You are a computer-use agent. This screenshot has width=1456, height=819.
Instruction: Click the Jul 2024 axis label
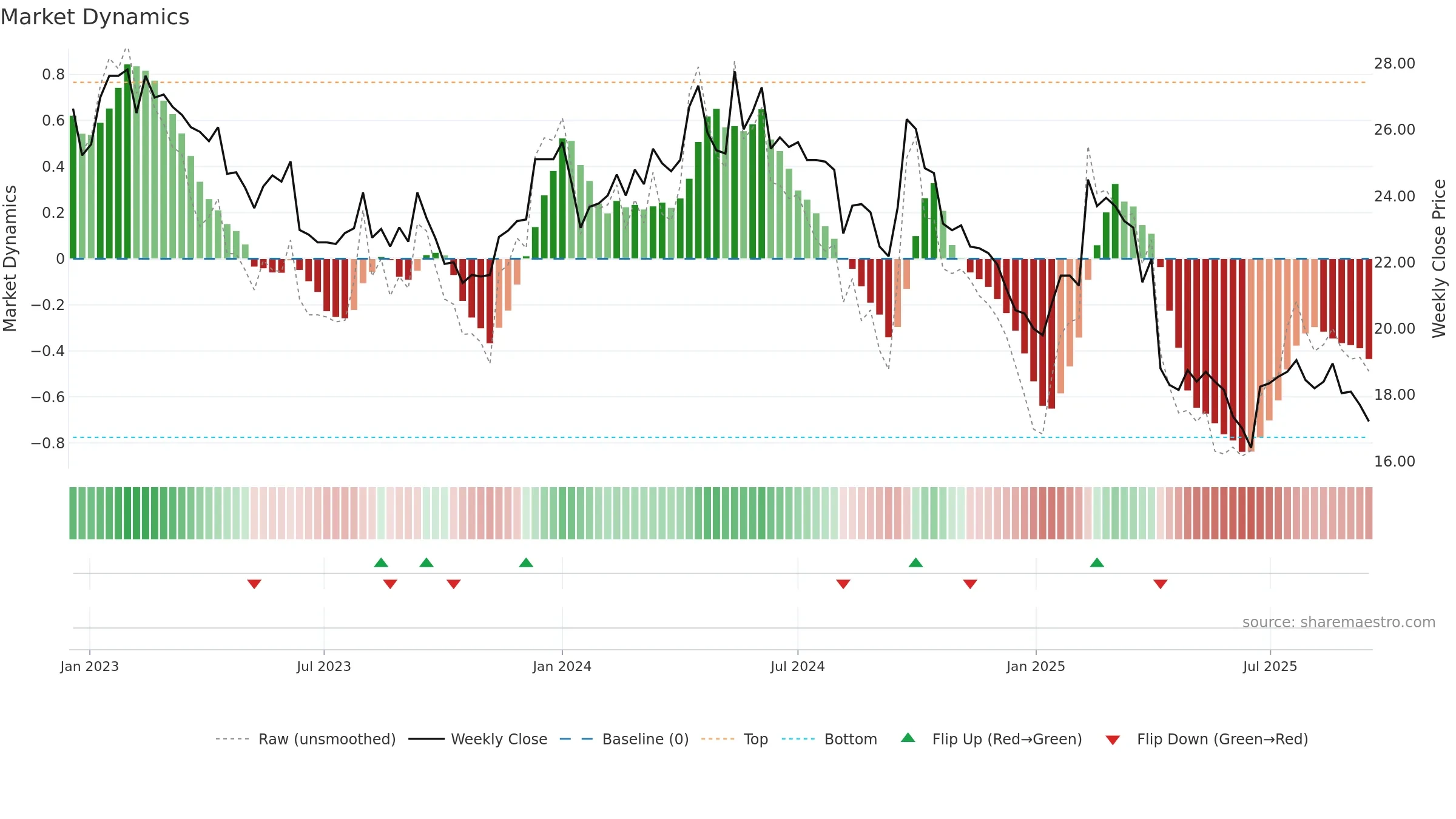(x=798, y=666)
